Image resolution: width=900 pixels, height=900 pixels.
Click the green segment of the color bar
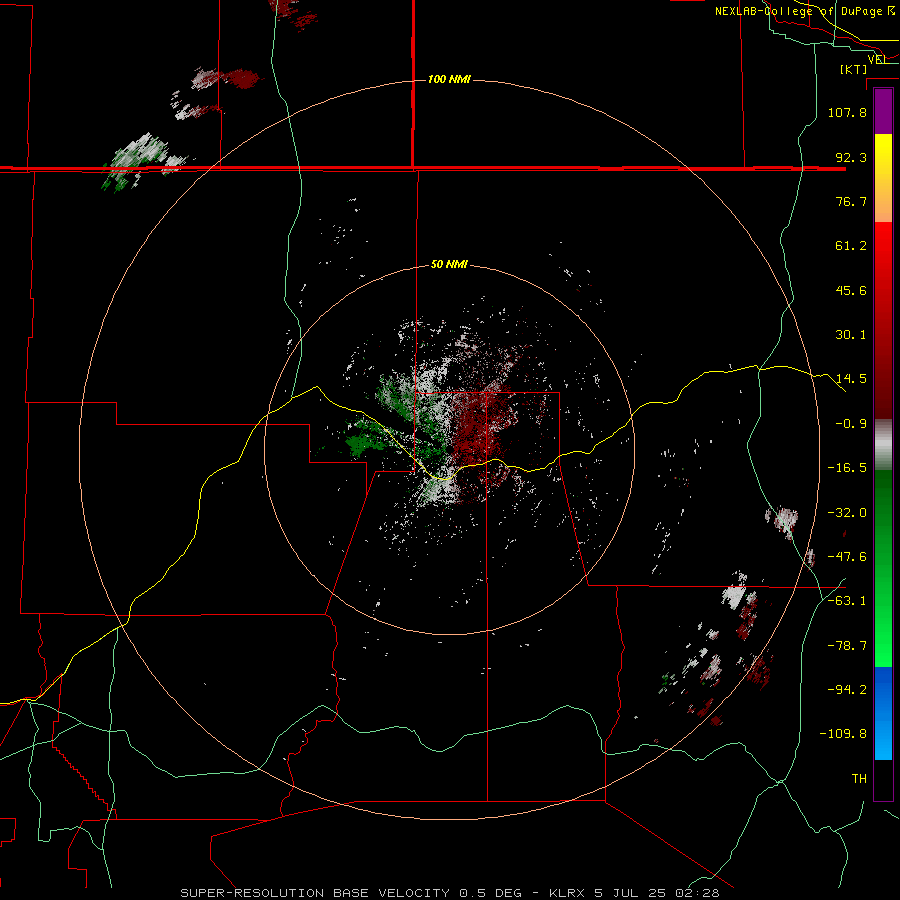point(883,568)
